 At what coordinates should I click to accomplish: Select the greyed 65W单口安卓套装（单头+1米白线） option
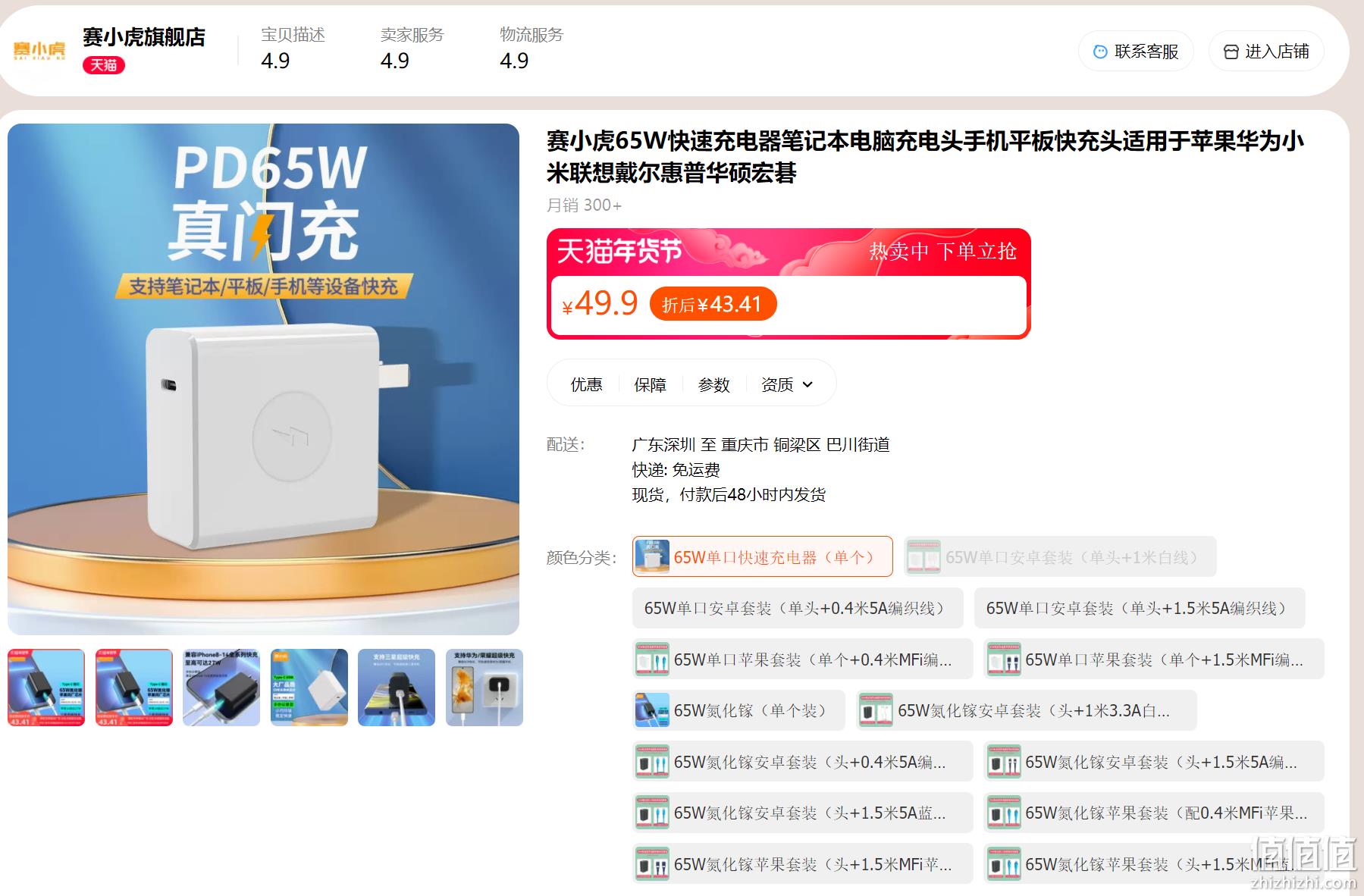pos(1060,557)
